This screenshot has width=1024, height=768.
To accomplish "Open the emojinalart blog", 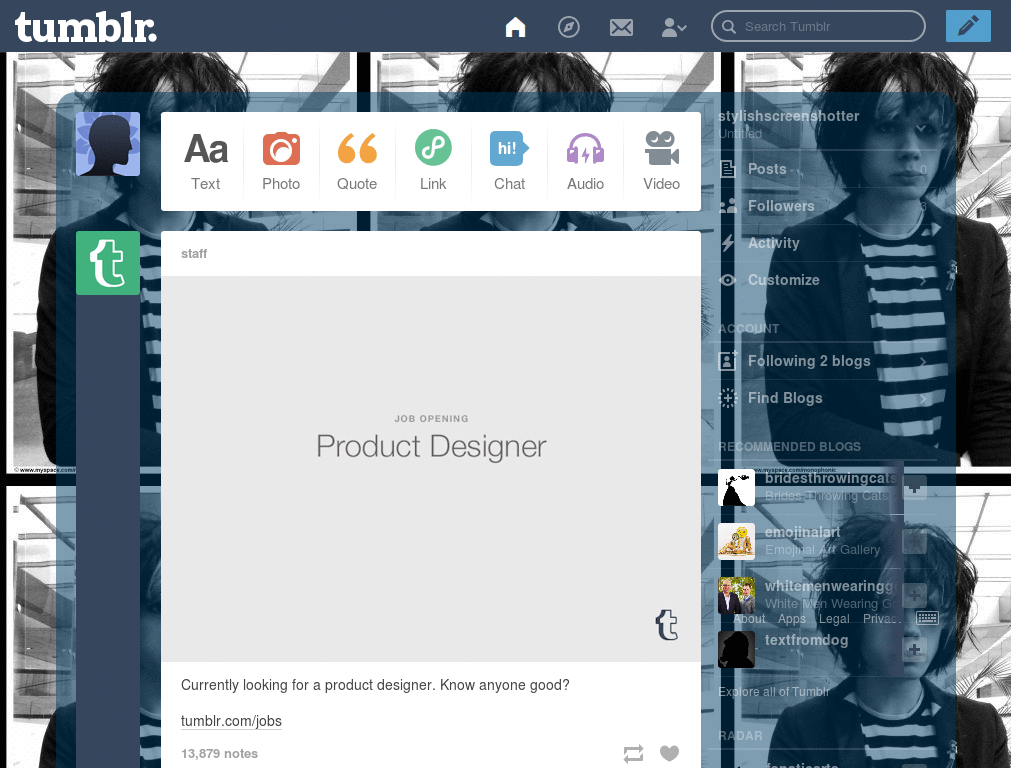I will click(x=803, y=532).
